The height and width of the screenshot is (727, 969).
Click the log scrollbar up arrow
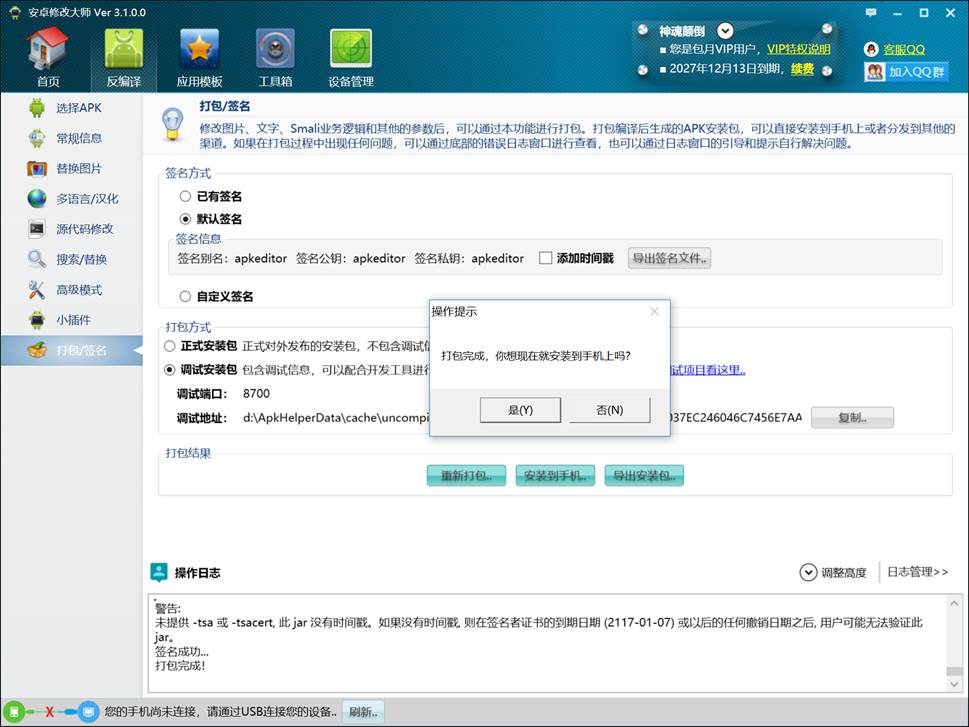954,603
